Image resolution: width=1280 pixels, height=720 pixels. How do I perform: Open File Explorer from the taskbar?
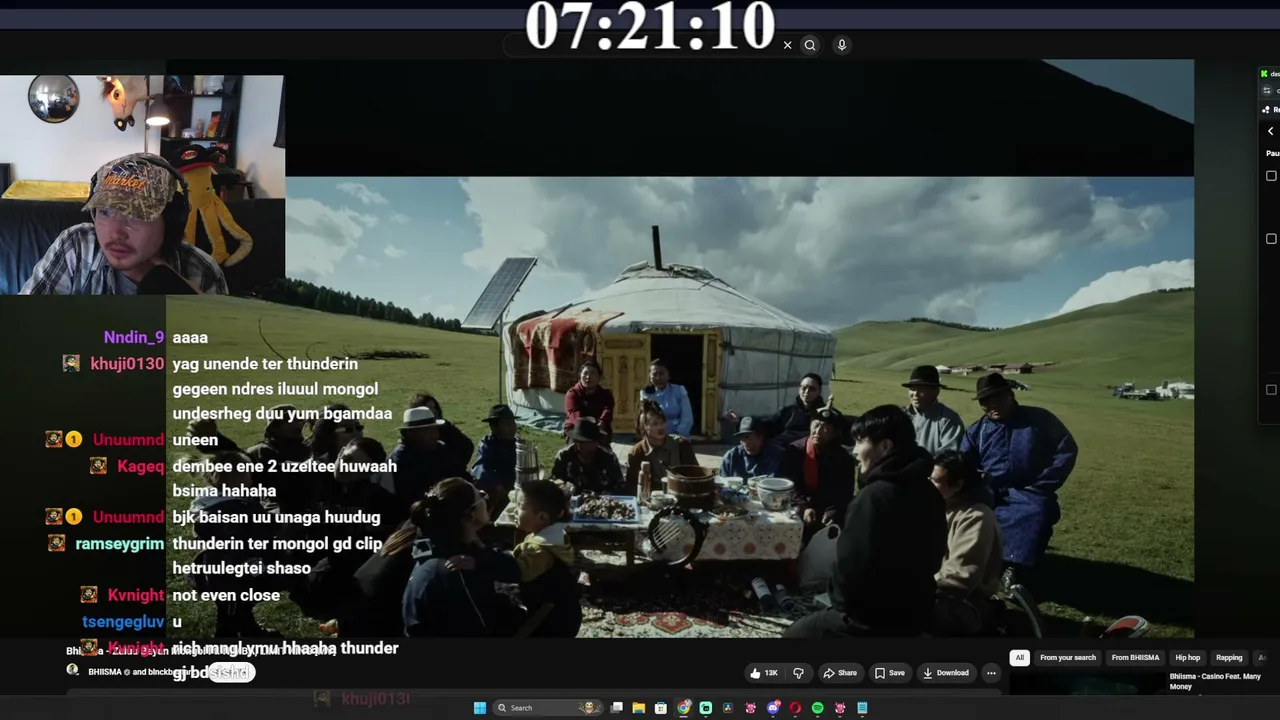pyautogui.click(x=639, y=708)
